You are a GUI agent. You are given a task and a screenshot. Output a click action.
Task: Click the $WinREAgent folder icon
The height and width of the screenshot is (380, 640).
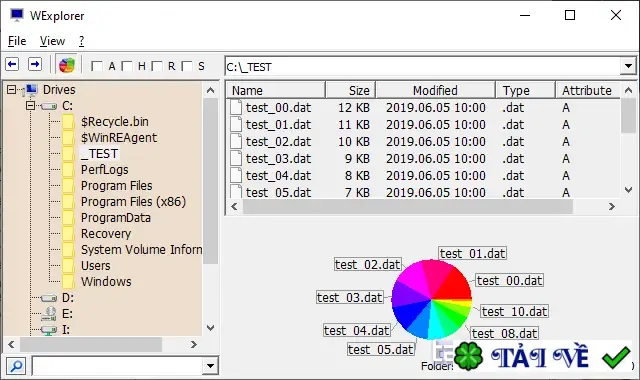(68, 138)
